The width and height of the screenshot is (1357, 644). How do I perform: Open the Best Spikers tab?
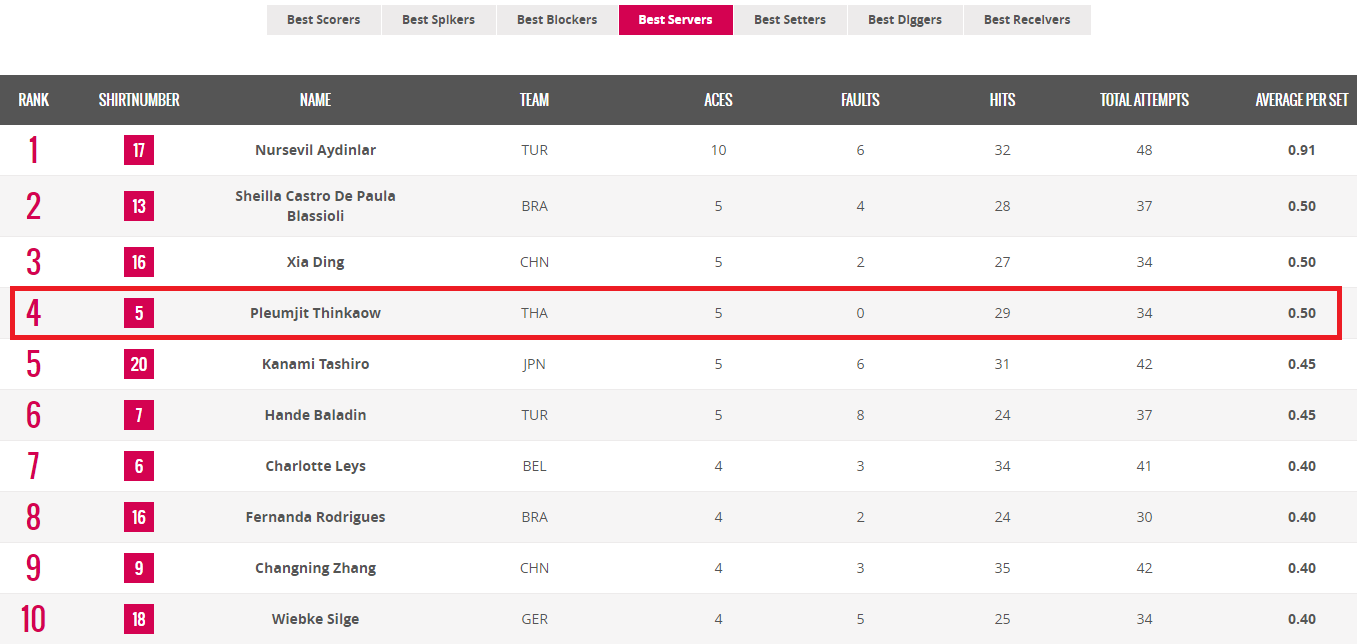tap(438, 20)
